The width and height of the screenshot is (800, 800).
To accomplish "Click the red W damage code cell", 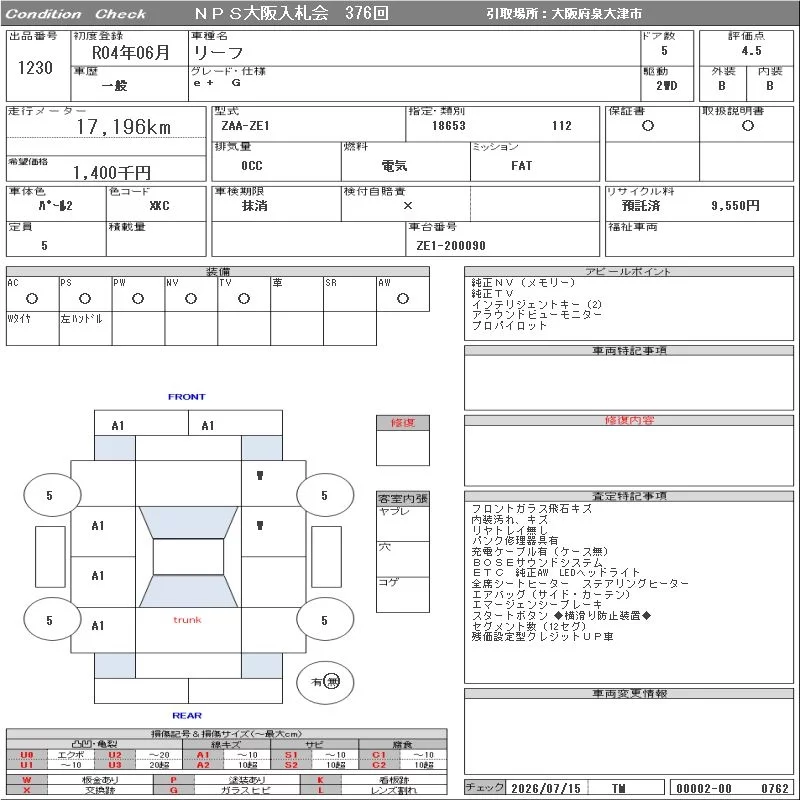I will [x=27, y=780].
